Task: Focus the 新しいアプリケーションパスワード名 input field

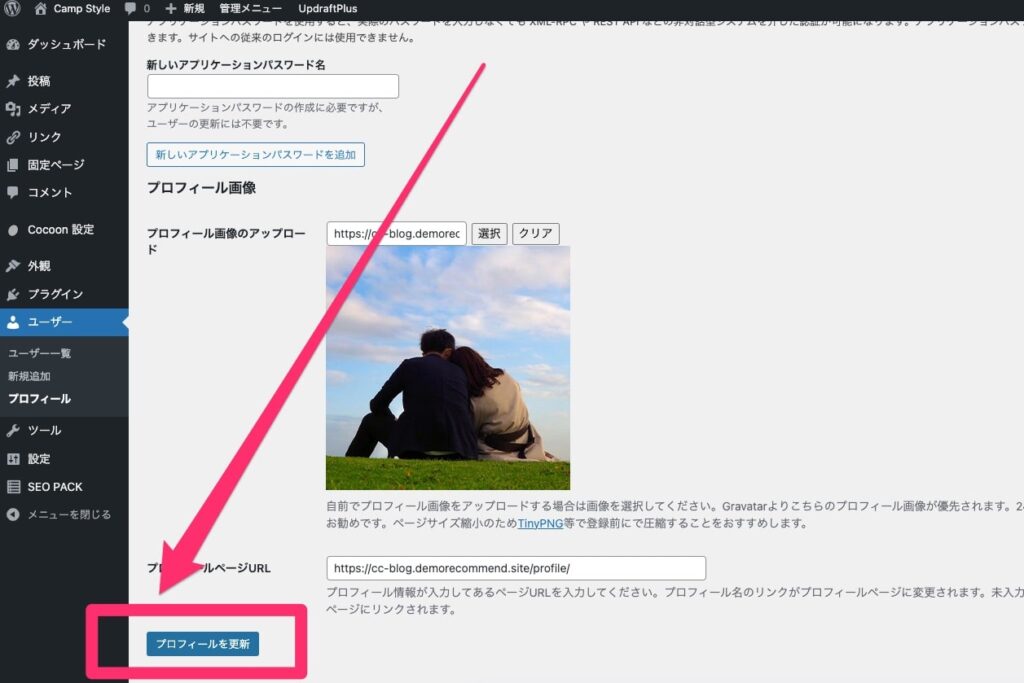Action: pyautogui.click(x=273, y=86)
